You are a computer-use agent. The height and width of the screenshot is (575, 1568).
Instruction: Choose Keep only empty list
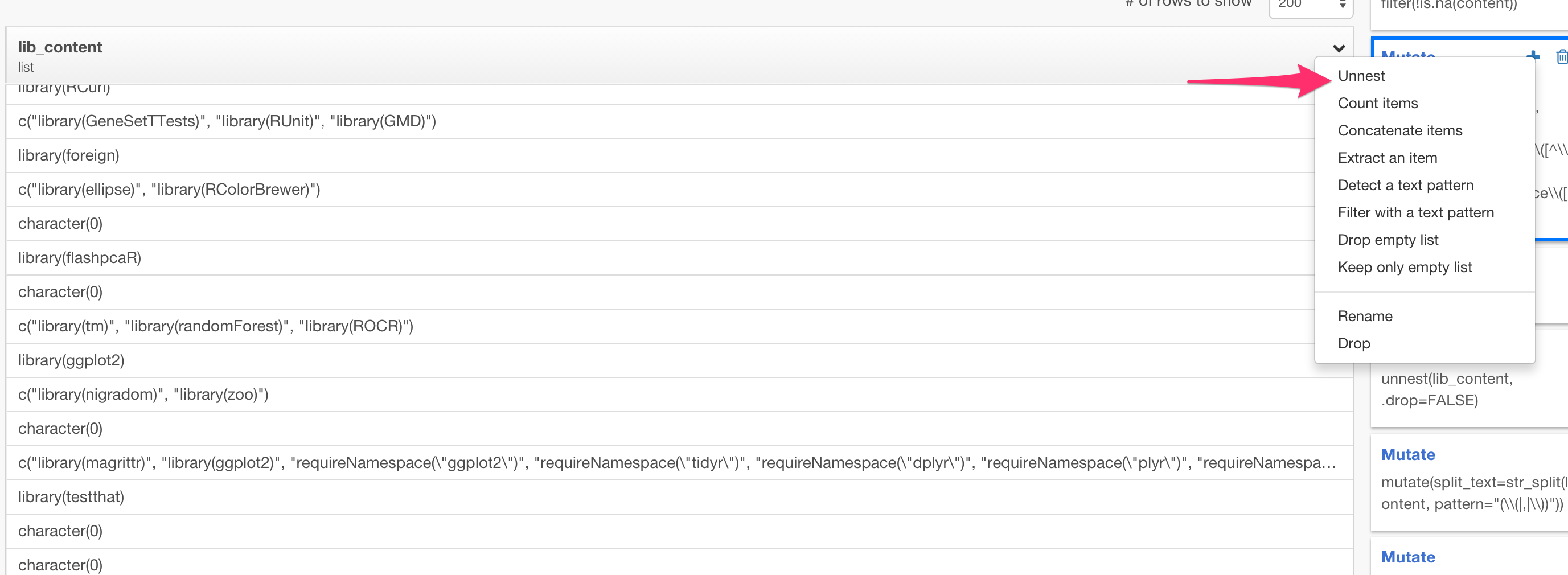[x=1405, y=266]
